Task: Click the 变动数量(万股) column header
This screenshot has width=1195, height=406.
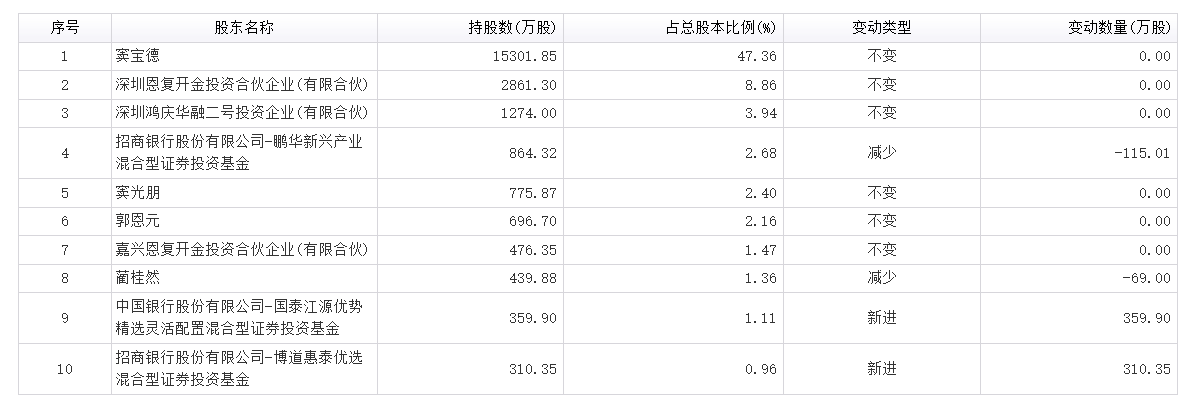Action: pos(1119,28)
